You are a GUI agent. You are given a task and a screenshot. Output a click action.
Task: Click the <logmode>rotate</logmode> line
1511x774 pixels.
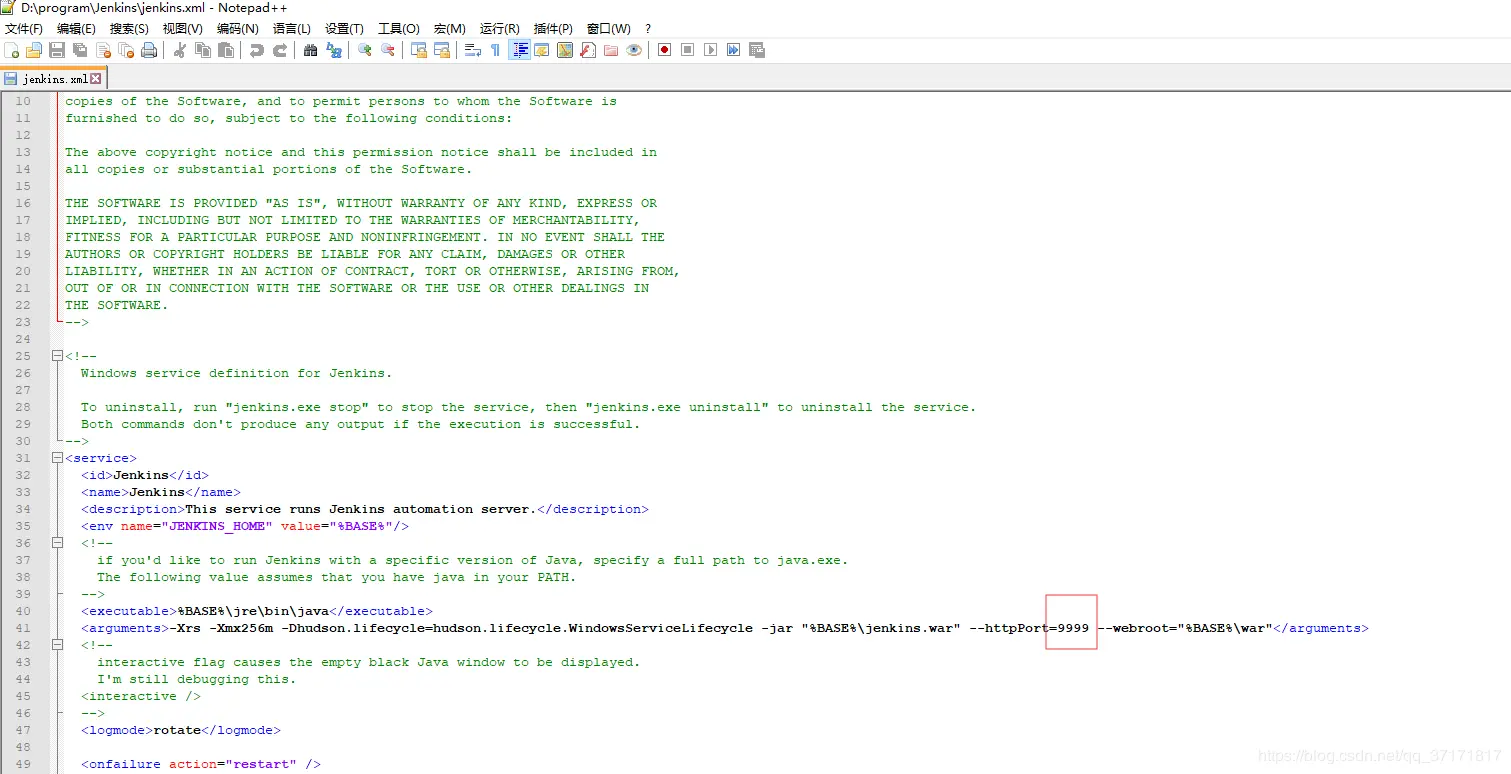(181, 730)
